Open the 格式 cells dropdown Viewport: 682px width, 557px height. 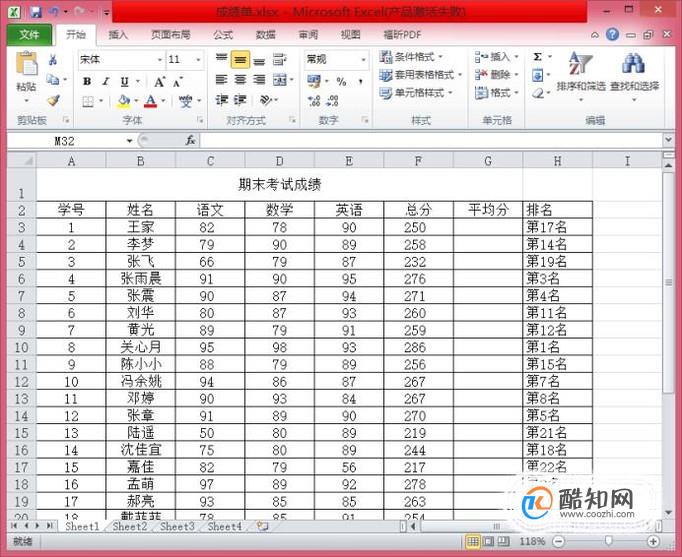tap(497, 93)
